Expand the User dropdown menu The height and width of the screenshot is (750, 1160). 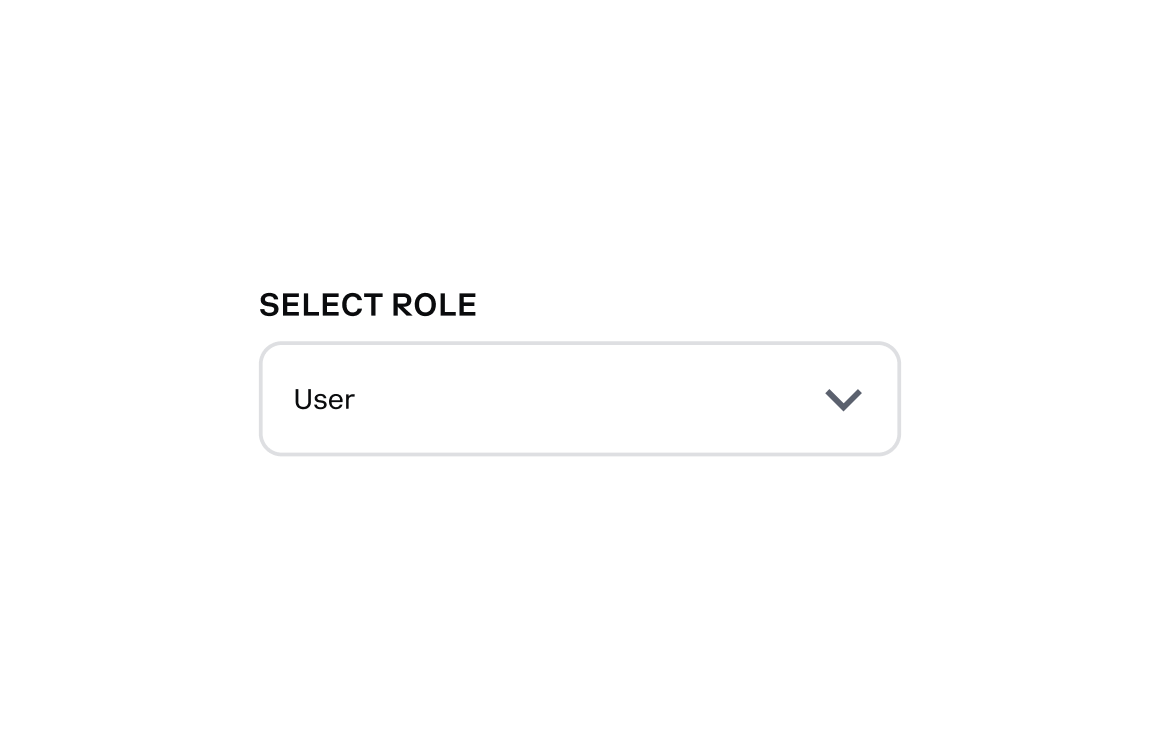(579, 399)
